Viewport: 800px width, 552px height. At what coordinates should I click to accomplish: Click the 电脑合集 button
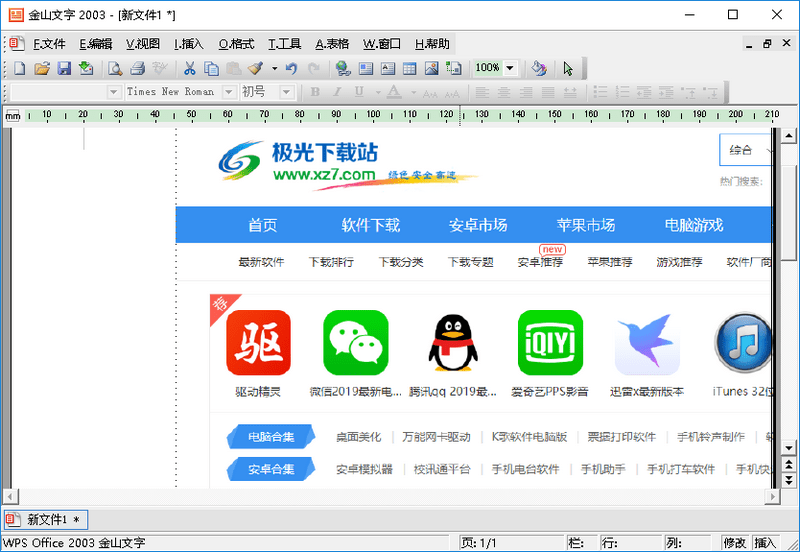click(271, 437)
